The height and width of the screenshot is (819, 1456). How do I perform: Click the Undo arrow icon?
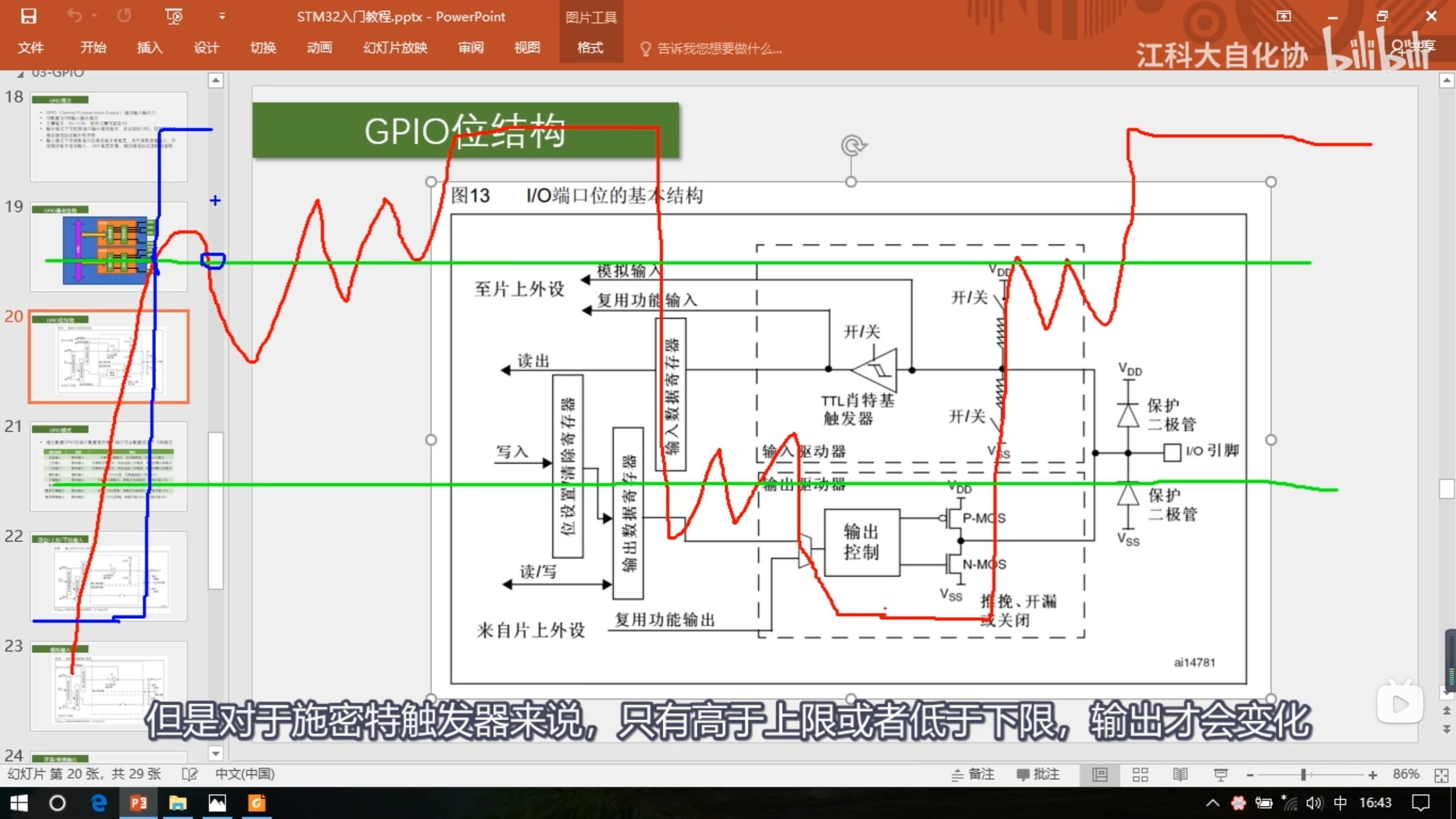tap(75, 16)
